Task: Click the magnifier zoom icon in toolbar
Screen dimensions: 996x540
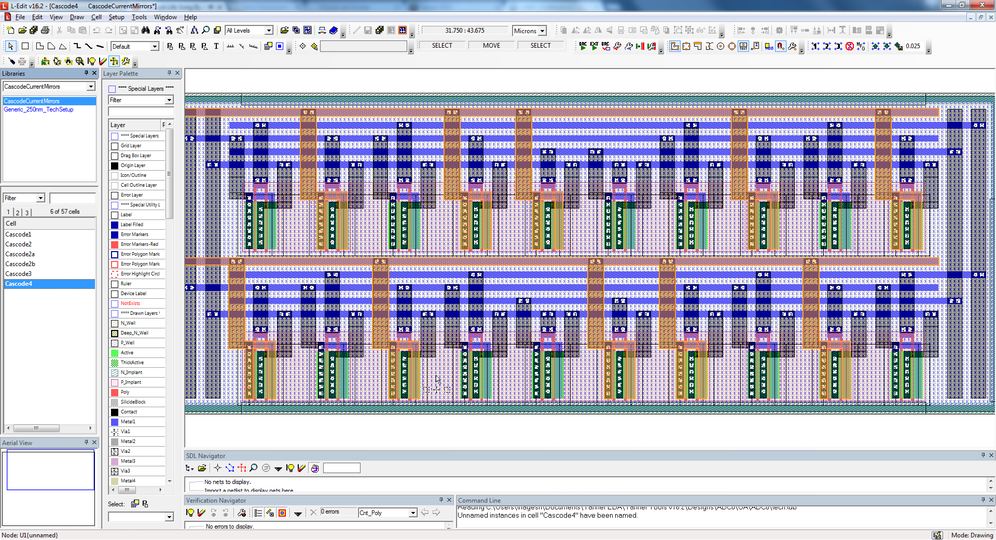Action: click(205, 31)
